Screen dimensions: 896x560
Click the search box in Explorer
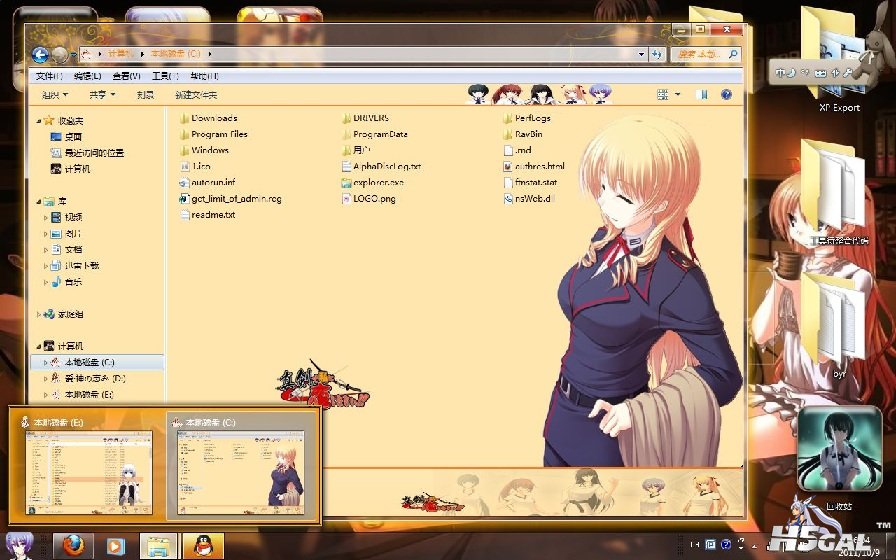tap(706, 54)
